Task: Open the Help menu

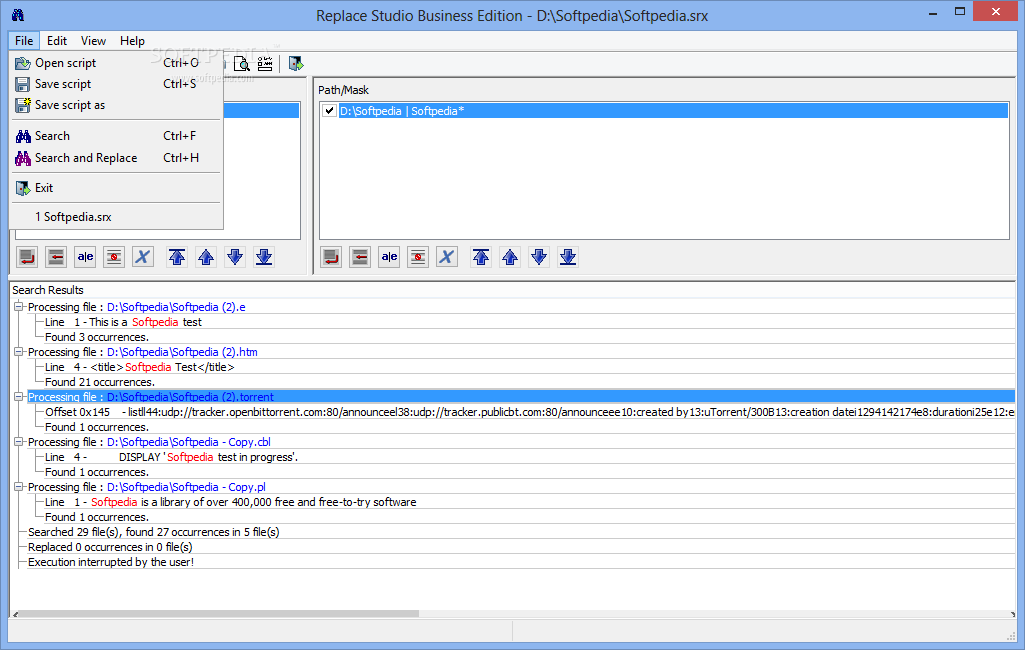Action: [x=132, y=41]
